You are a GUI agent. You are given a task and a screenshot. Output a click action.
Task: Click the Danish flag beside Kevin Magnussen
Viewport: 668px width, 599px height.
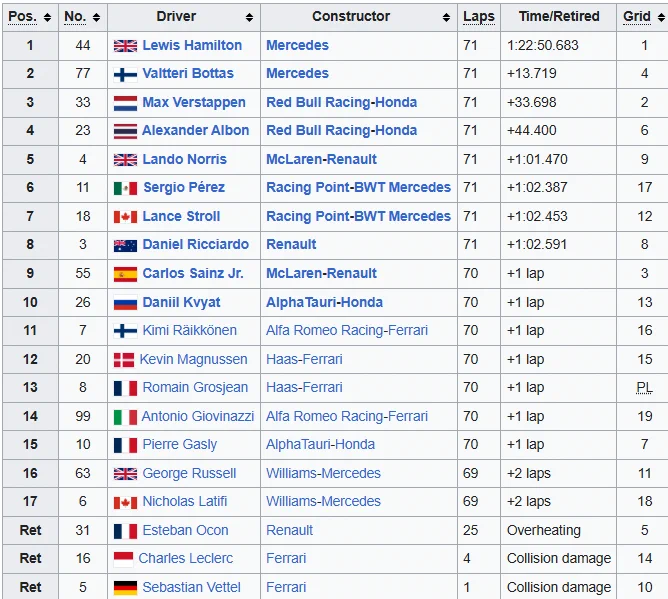(x=124, y=360)
